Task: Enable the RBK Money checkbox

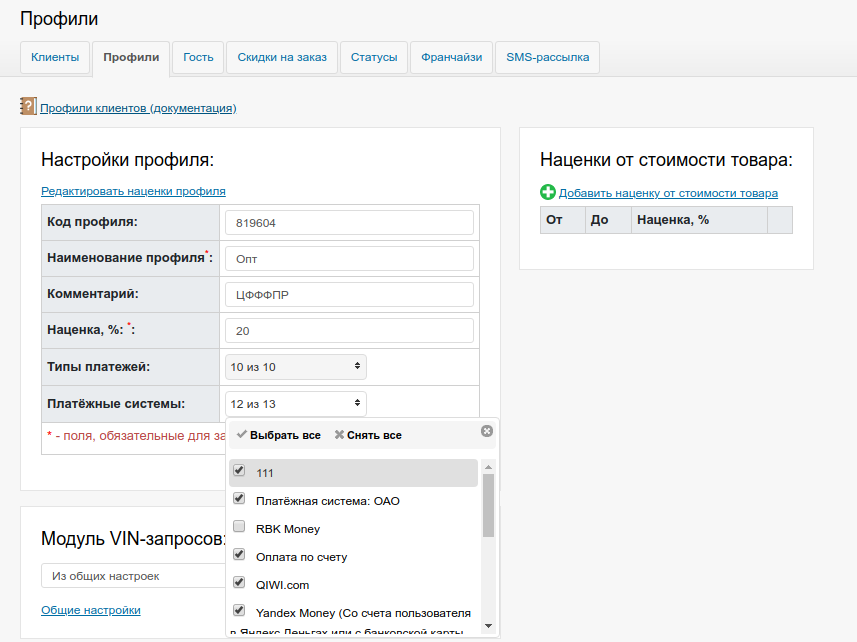Action: [x=239, y=526]
